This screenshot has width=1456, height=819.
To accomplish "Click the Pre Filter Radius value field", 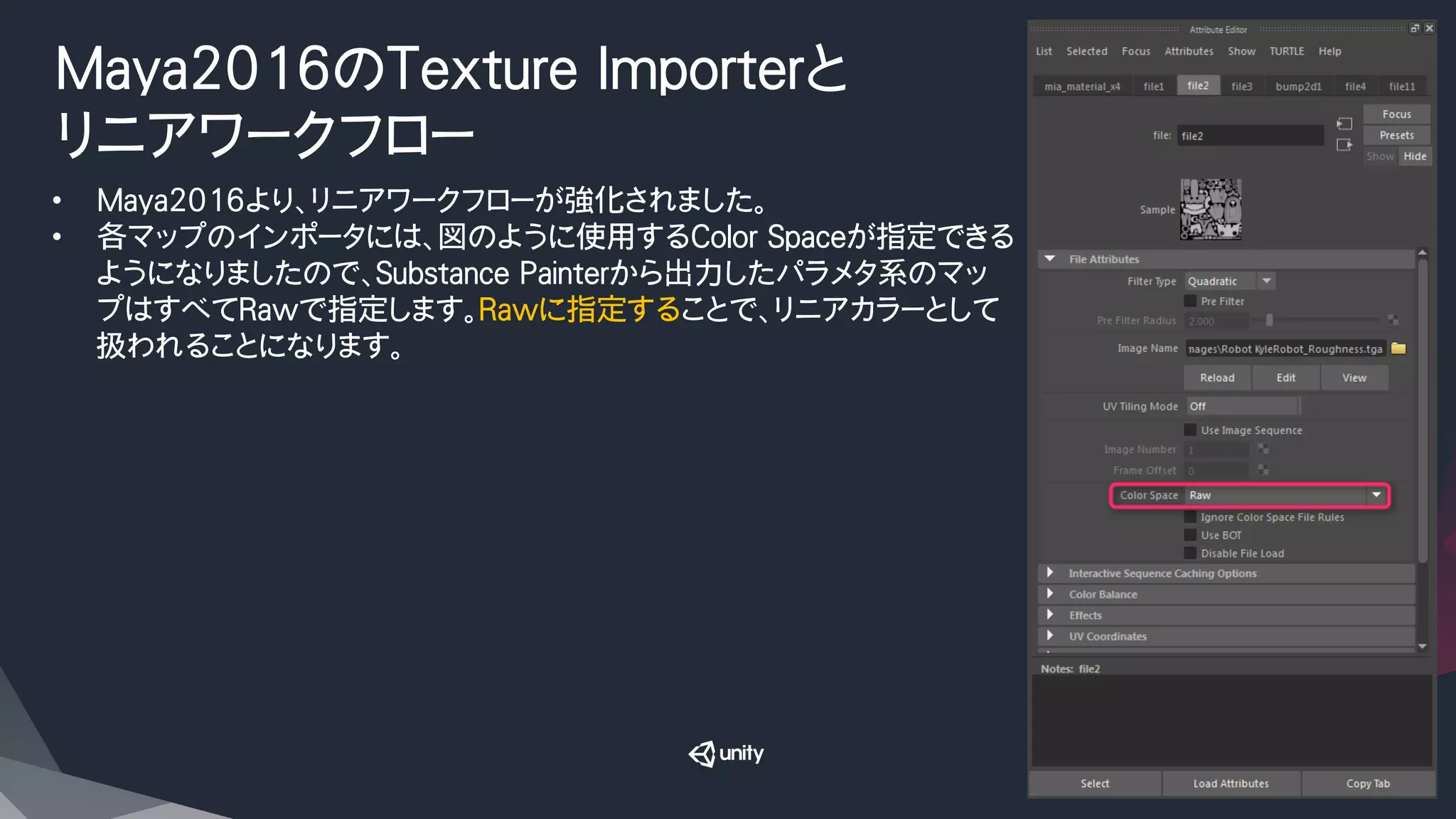I will point(1216,321).
